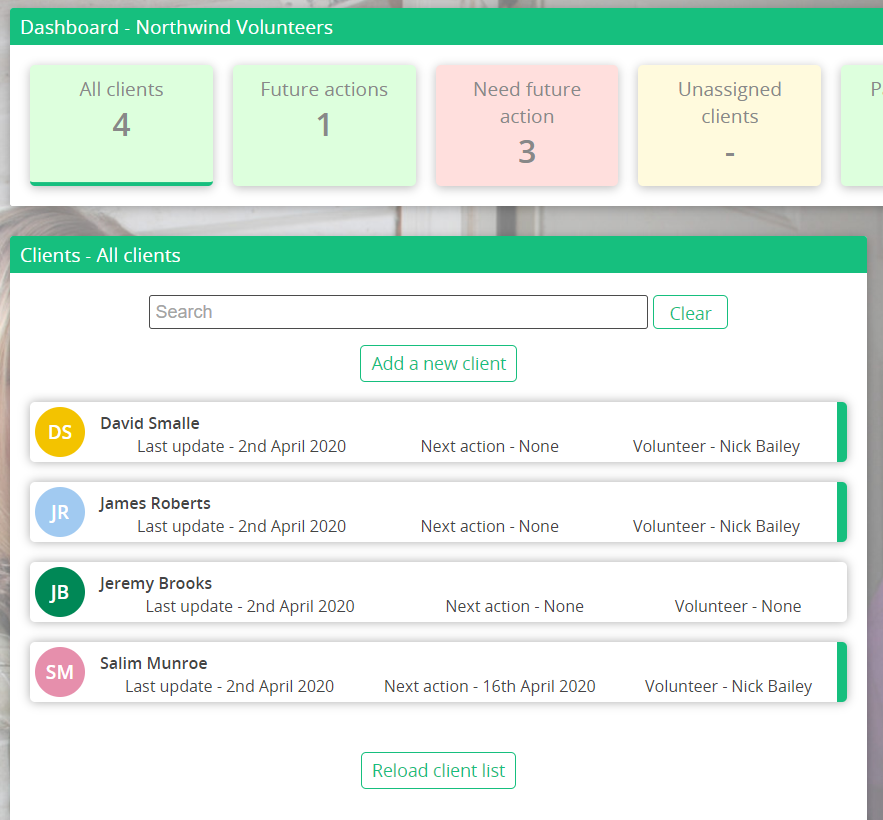
Task: Open the Unassigned clients card
Action: [x=729, y=125]
